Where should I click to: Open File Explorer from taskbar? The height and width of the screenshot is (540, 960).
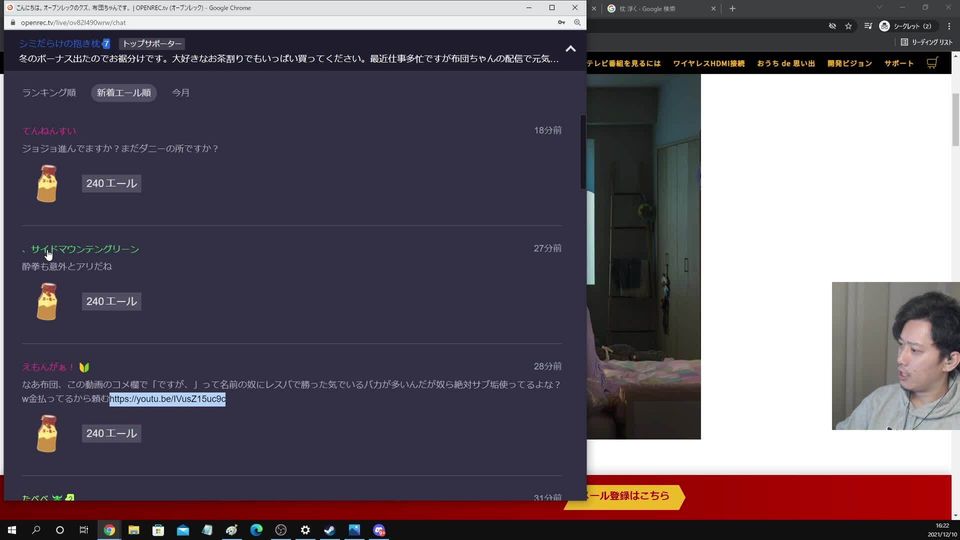(x=133, y=530)
